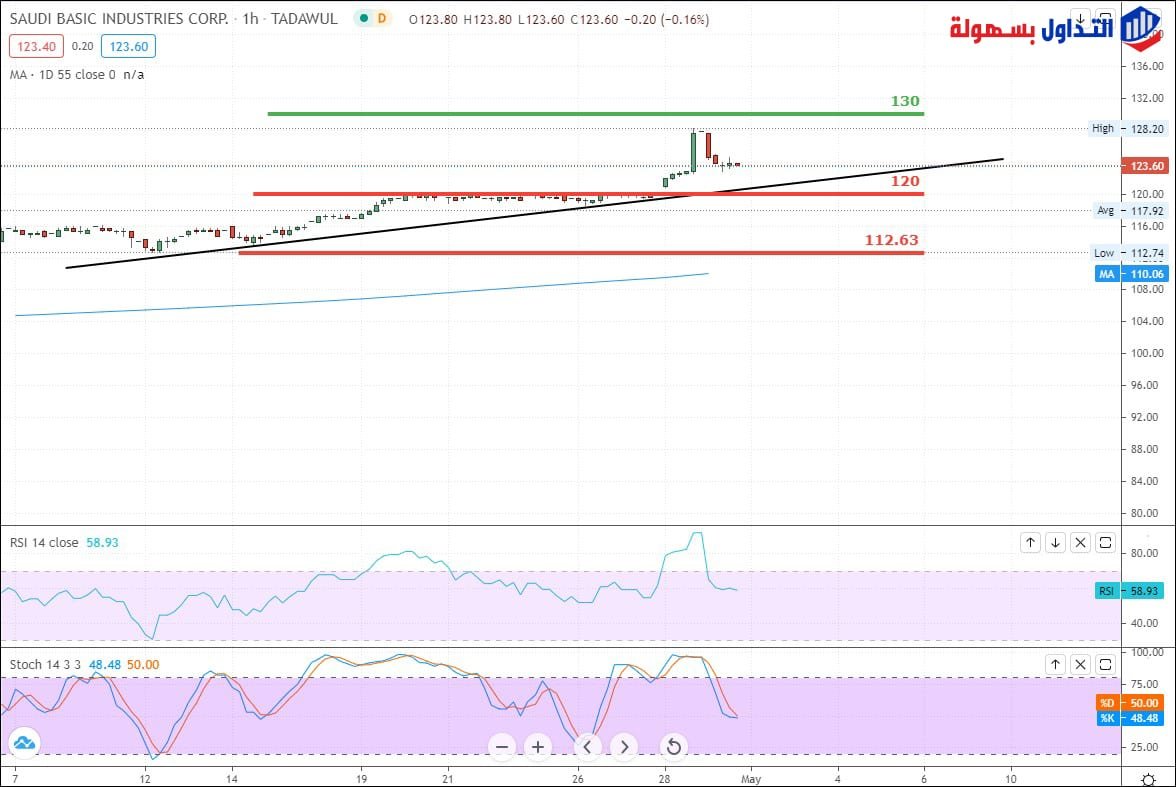Click the High 128.20 price label

[x=1128, y=128]
